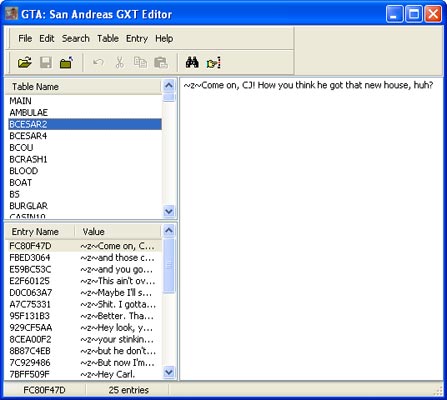Open the Search menu
The width and height of the screenshot is (447, 400).
point(76,39)
